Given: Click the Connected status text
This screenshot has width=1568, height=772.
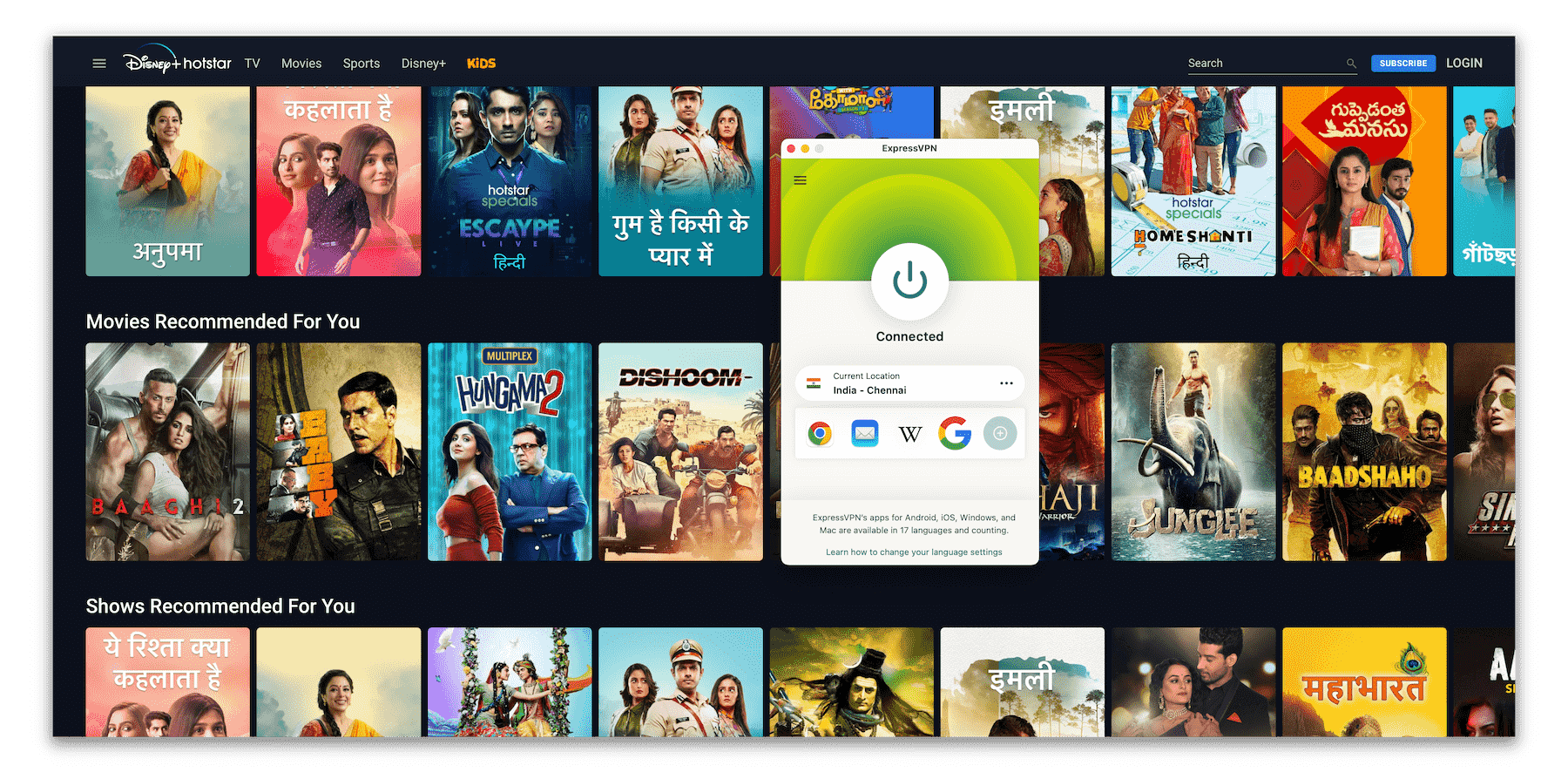Looking at the screenshot, I should 909,336.
